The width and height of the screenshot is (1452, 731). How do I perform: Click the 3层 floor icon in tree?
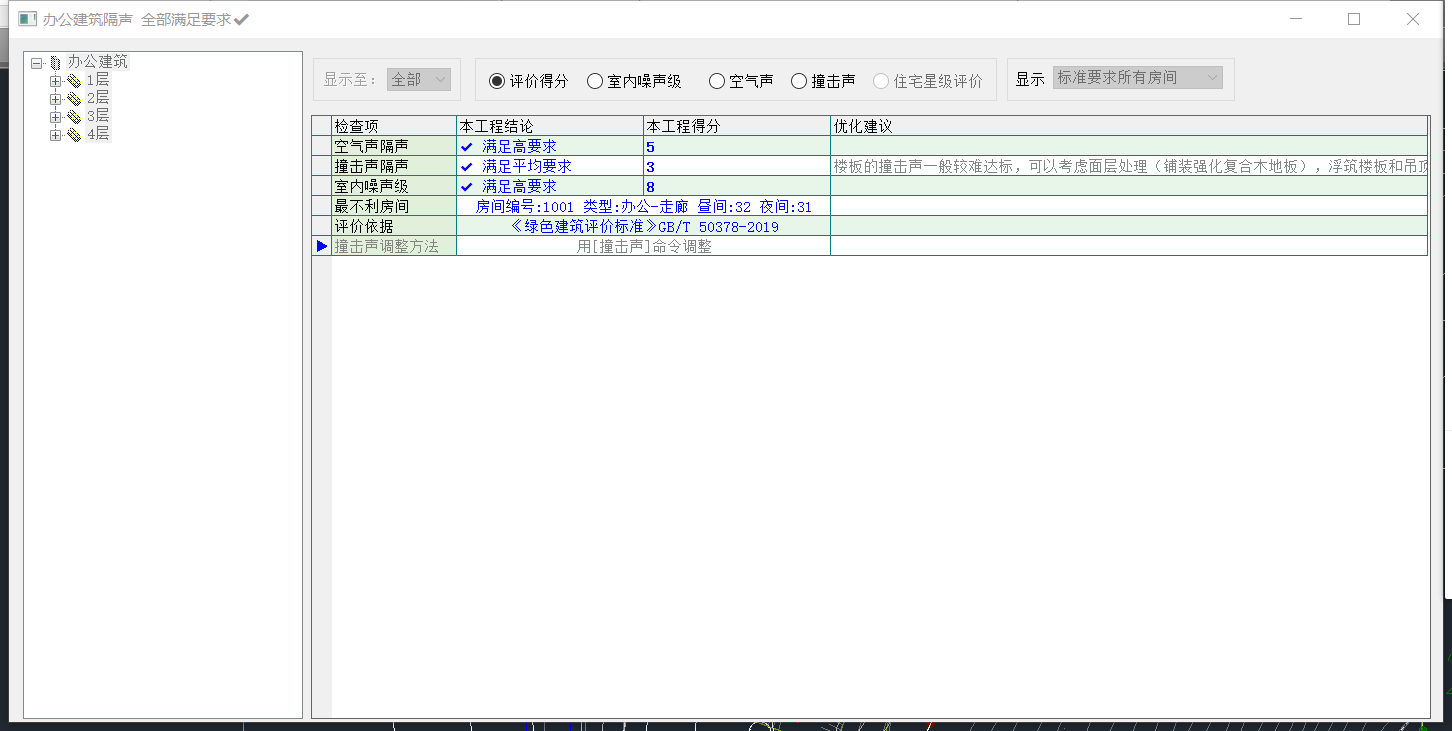click(x=74, y=117)
